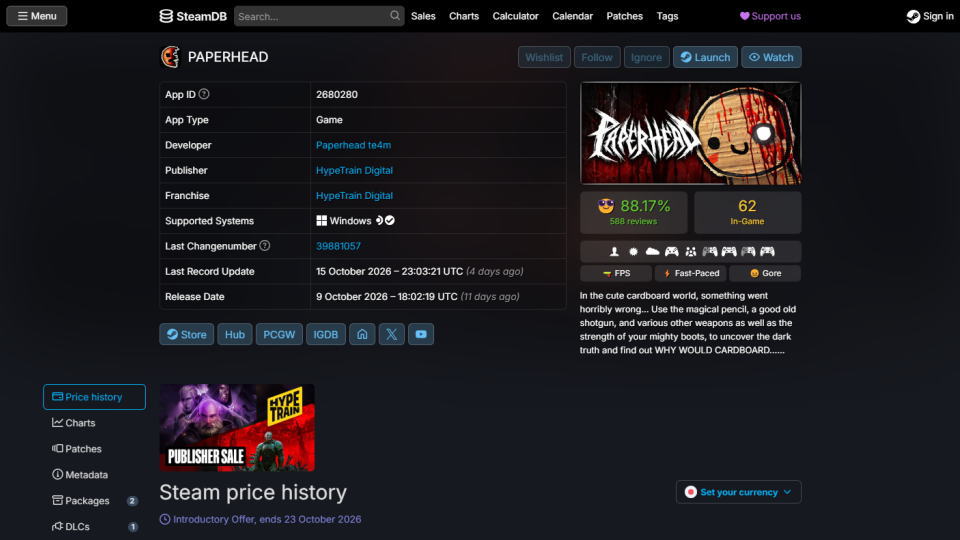
Task: Open the Patches item in top navigation
Action: [624, 16]
